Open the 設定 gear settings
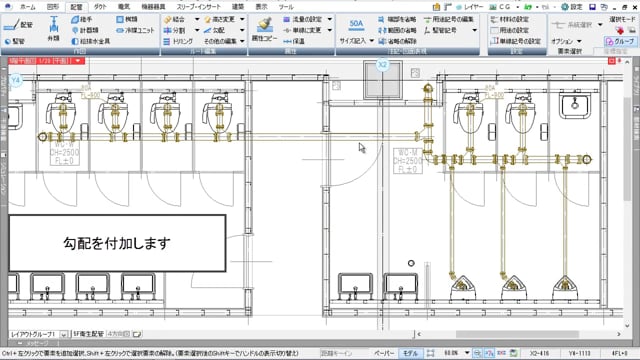 coord(572,7)
